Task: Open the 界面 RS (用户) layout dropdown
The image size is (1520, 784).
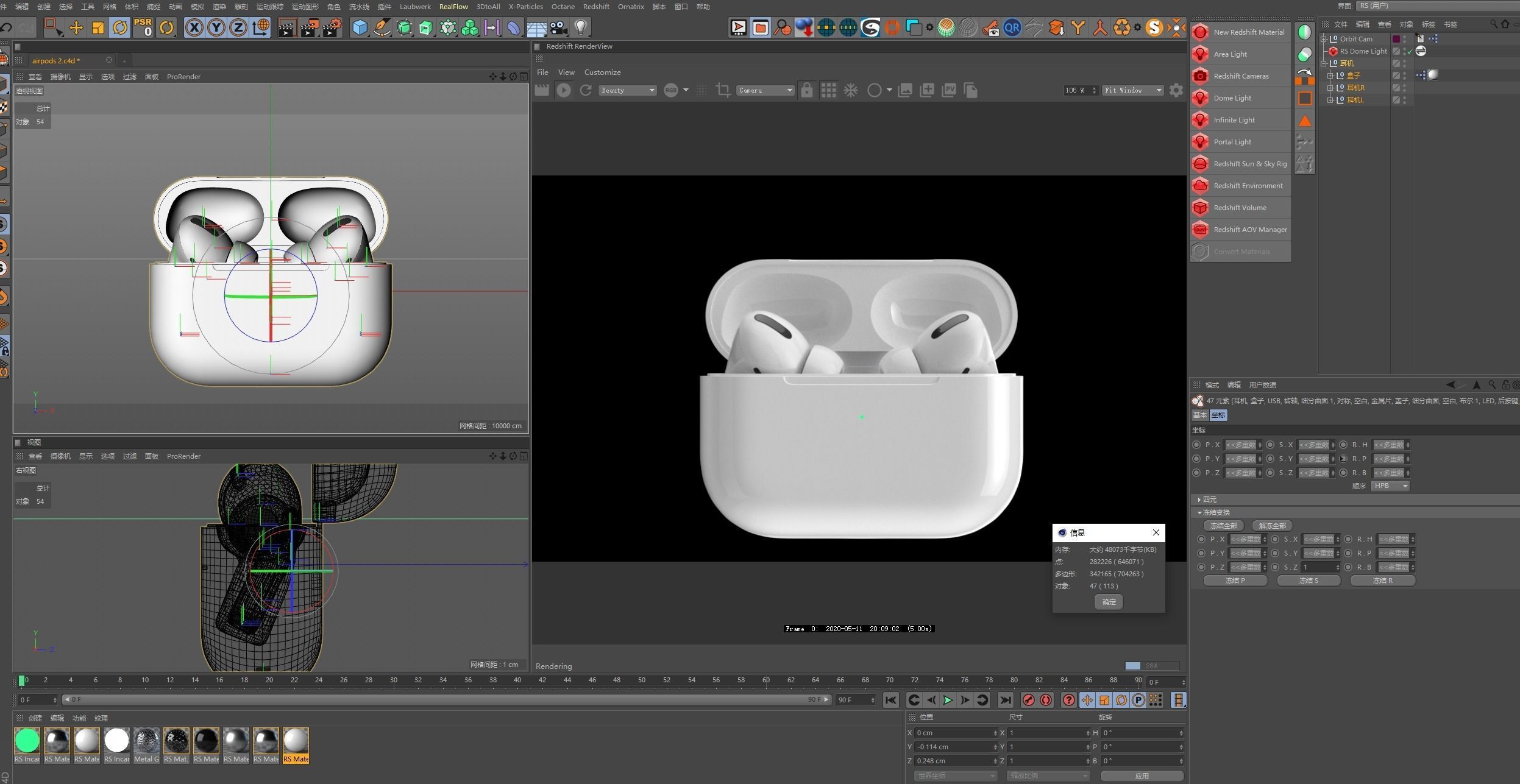Action: (1437, 5)
